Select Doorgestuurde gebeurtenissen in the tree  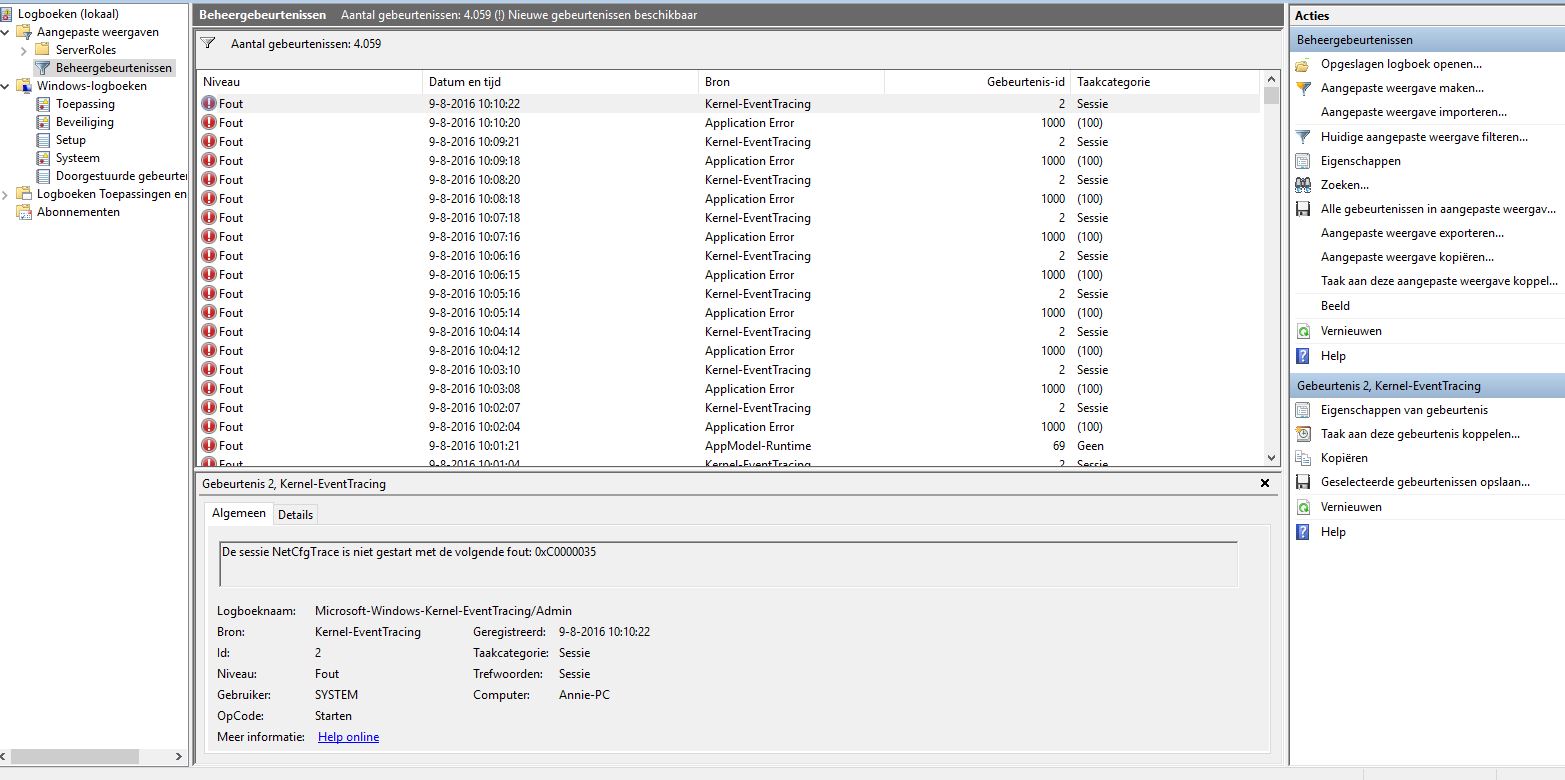(121, 176)
